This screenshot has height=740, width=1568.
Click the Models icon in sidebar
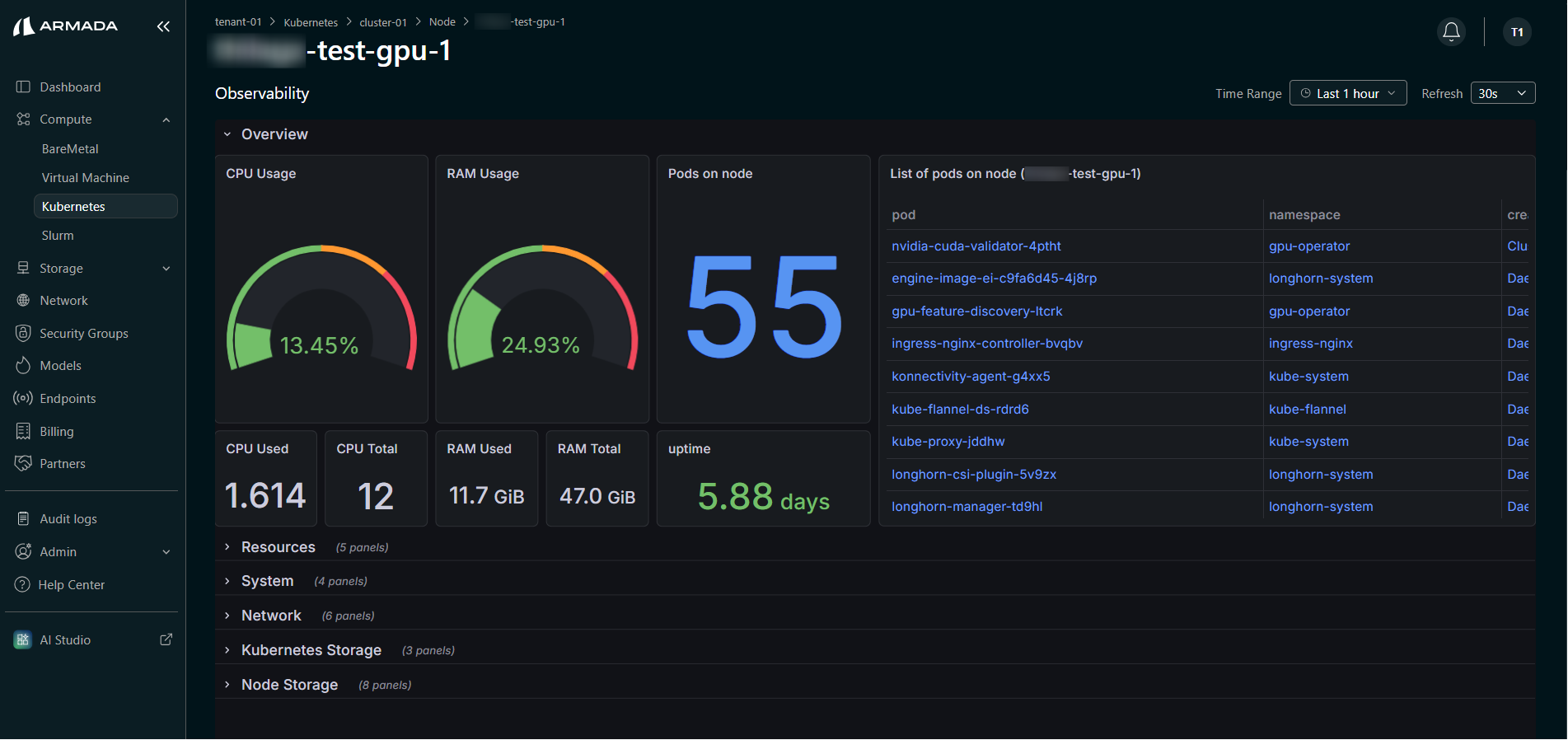[23, 365]
